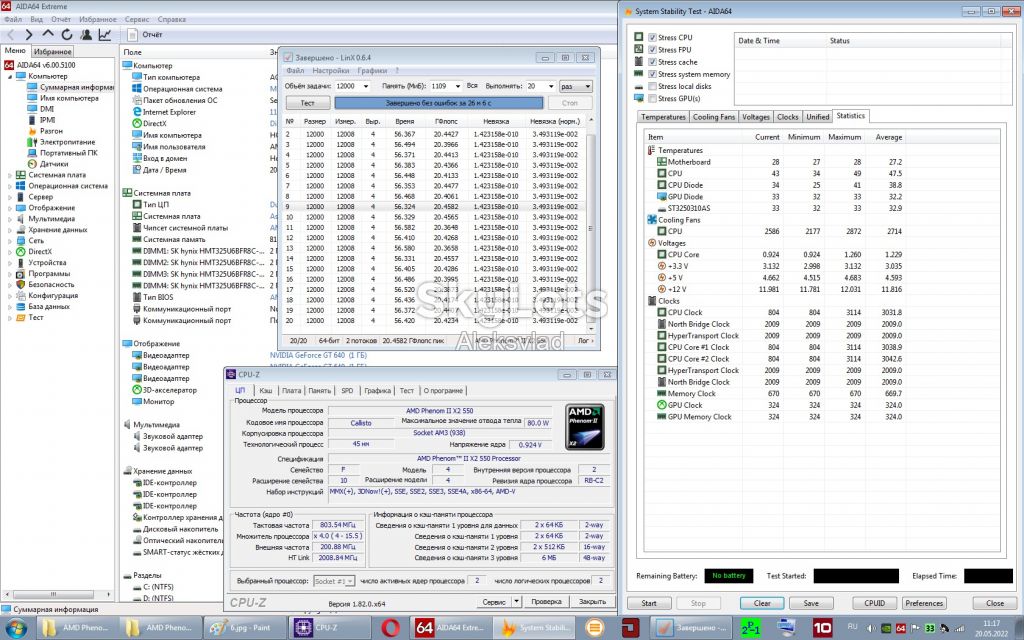This screenshot has height=640, width=1024.
Task: Uncheck the Stress system memory checkbox
Action: coord(652,74)
